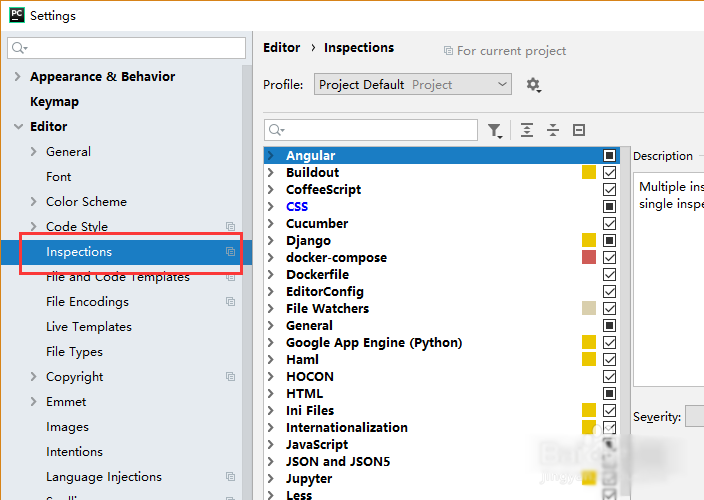
Task: Open the Profile dropdown
Action: [412, 85]
